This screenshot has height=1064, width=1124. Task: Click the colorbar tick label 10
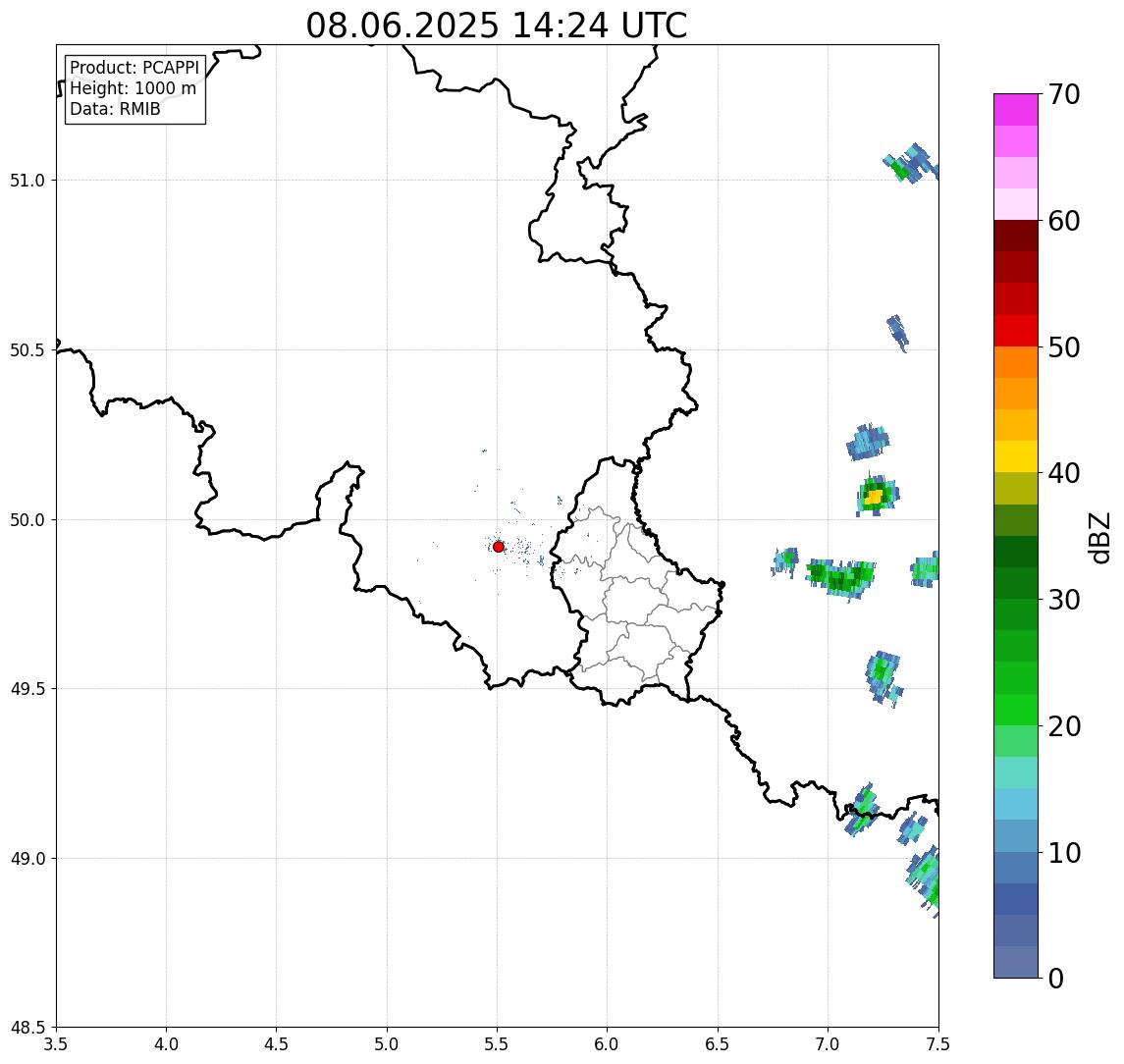coord(1064,853)
